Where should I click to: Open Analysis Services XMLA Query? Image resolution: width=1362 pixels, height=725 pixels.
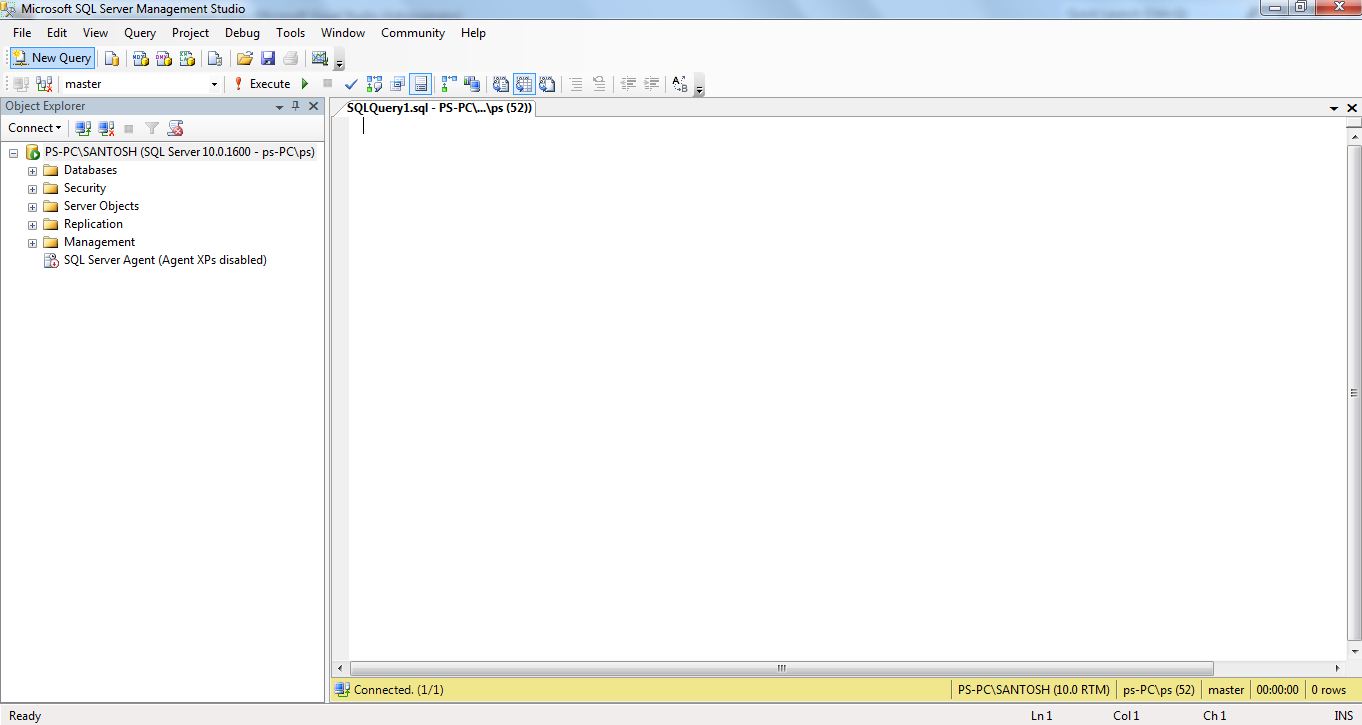187,58
